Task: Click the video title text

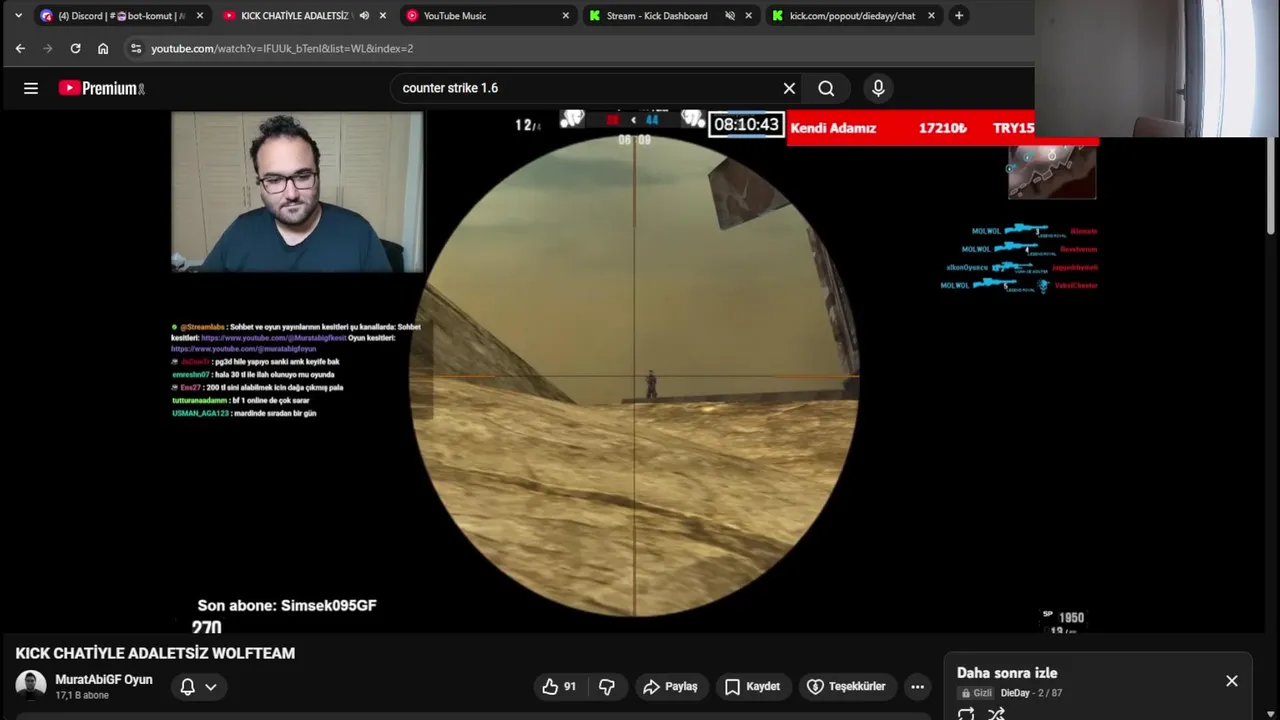Action: pyautogui.click(x=155, y=653)
